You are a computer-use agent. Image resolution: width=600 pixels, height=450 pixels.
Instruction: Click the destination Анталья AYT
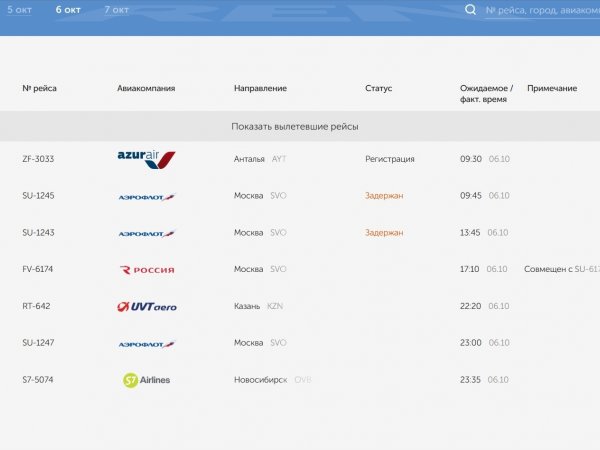[x=260, y=159]
